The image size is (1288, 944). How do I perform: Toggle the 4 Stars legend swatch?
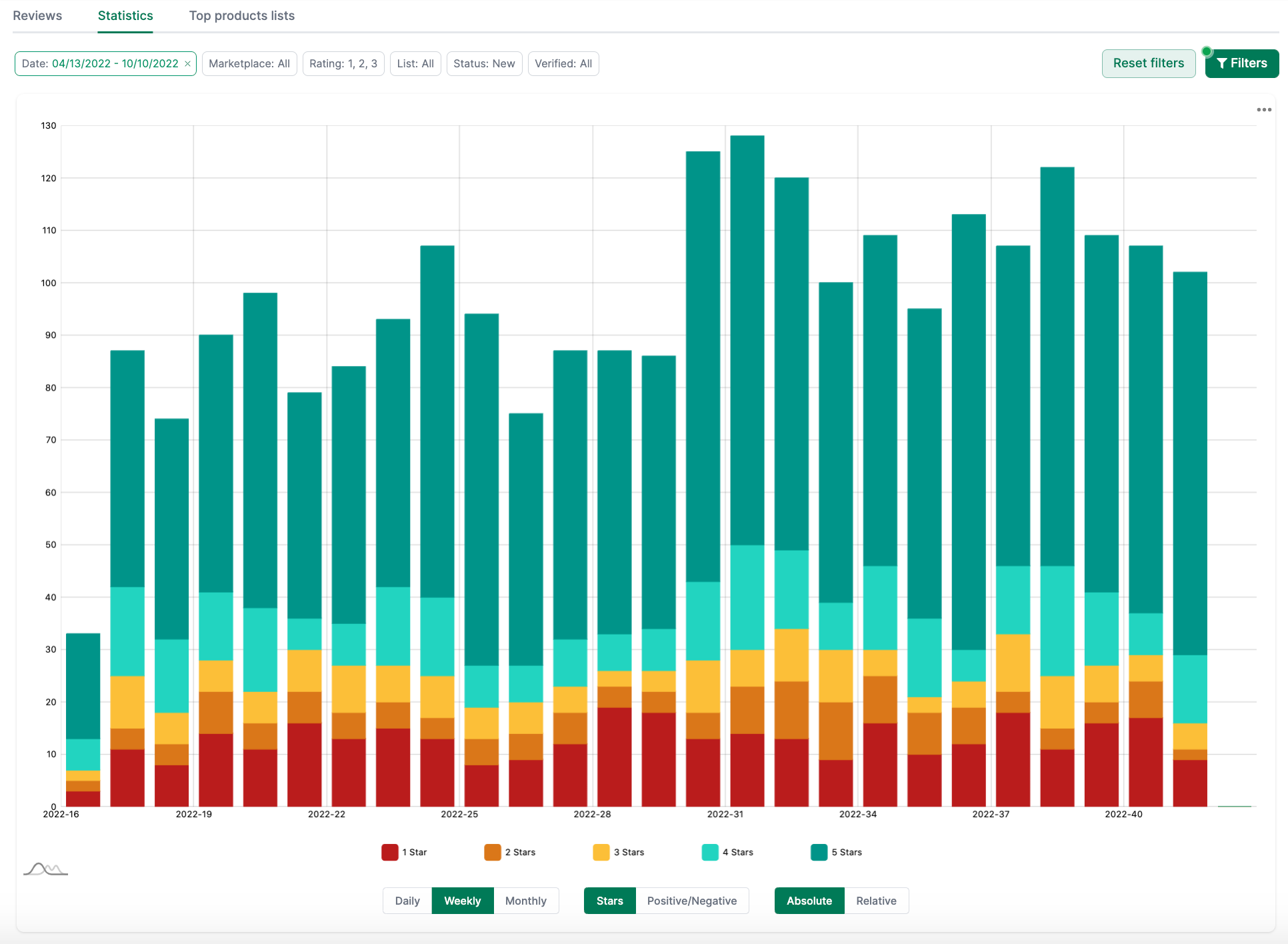[x=711, y=852]
